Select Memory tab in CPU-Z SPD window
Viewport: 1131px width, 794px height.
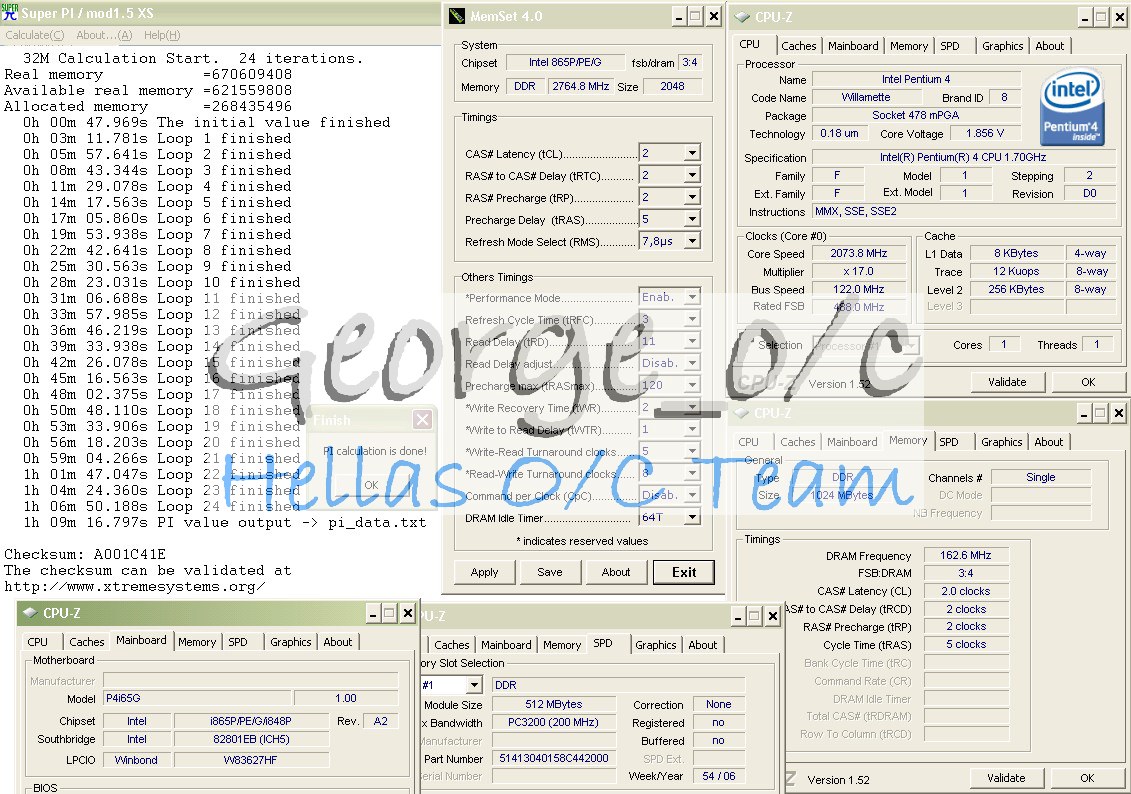562,645
